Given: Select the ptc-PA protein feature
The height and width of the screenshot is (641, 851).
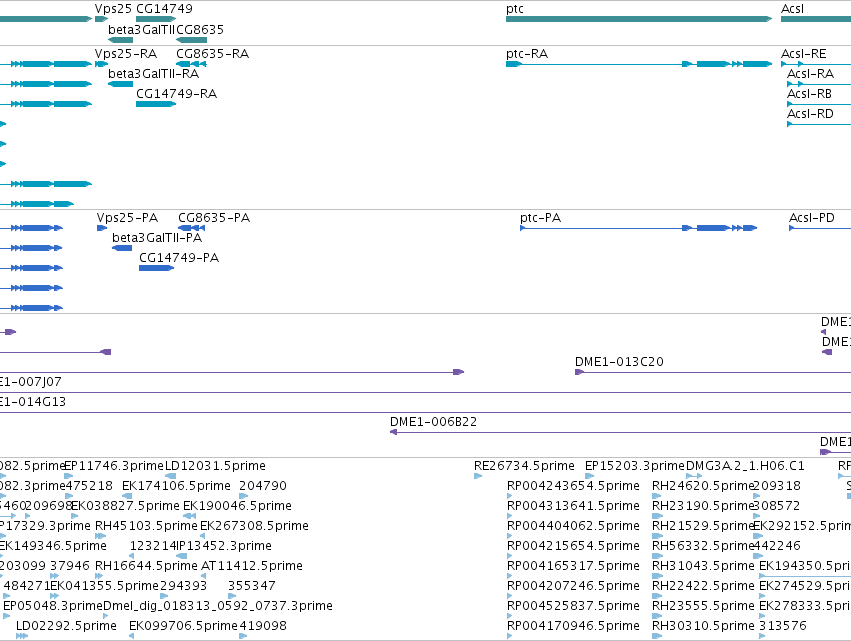Looking at the screenshot, I should pos(638,228).
